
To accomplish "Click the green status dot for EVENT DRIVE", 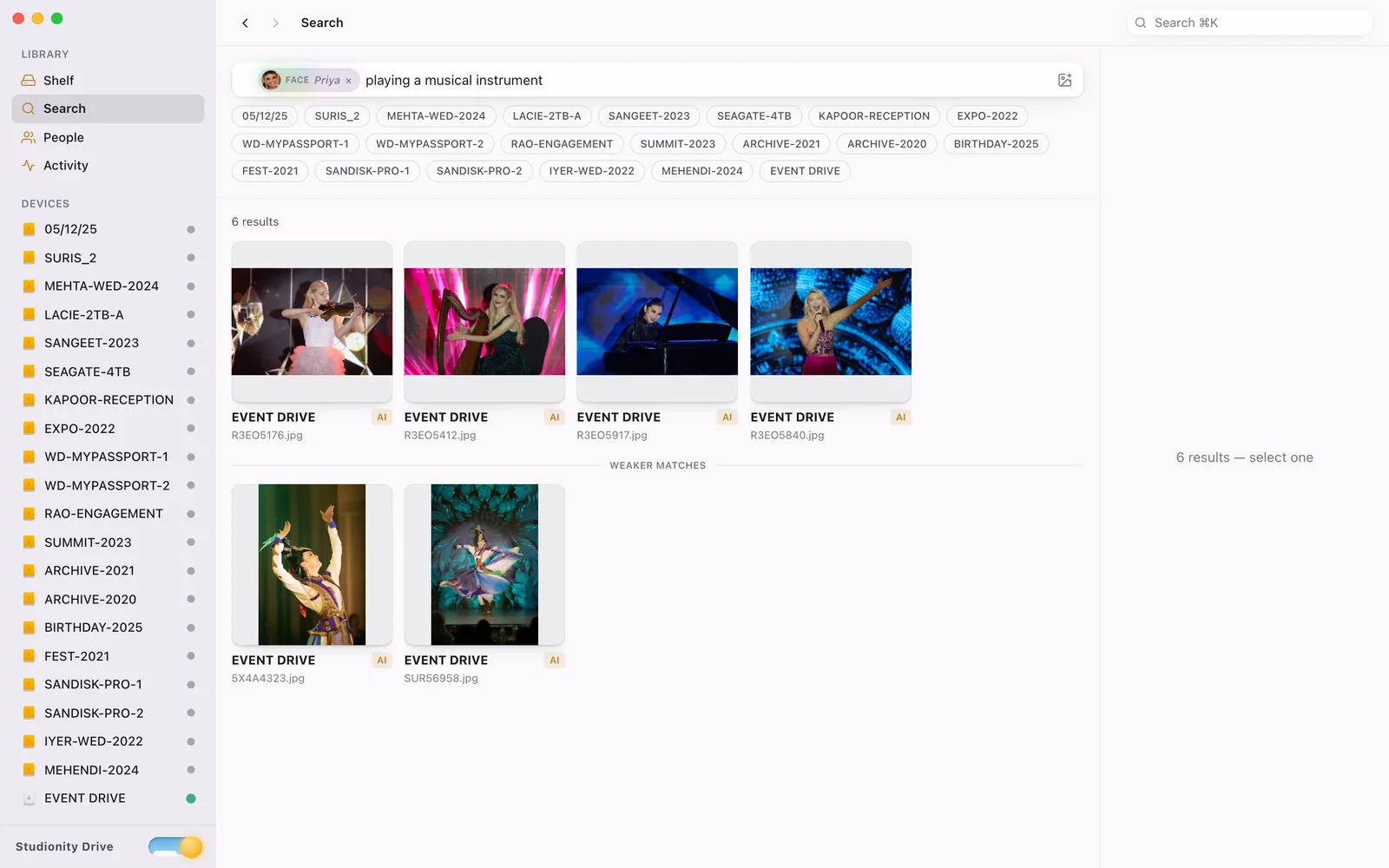I will point(191,799).
